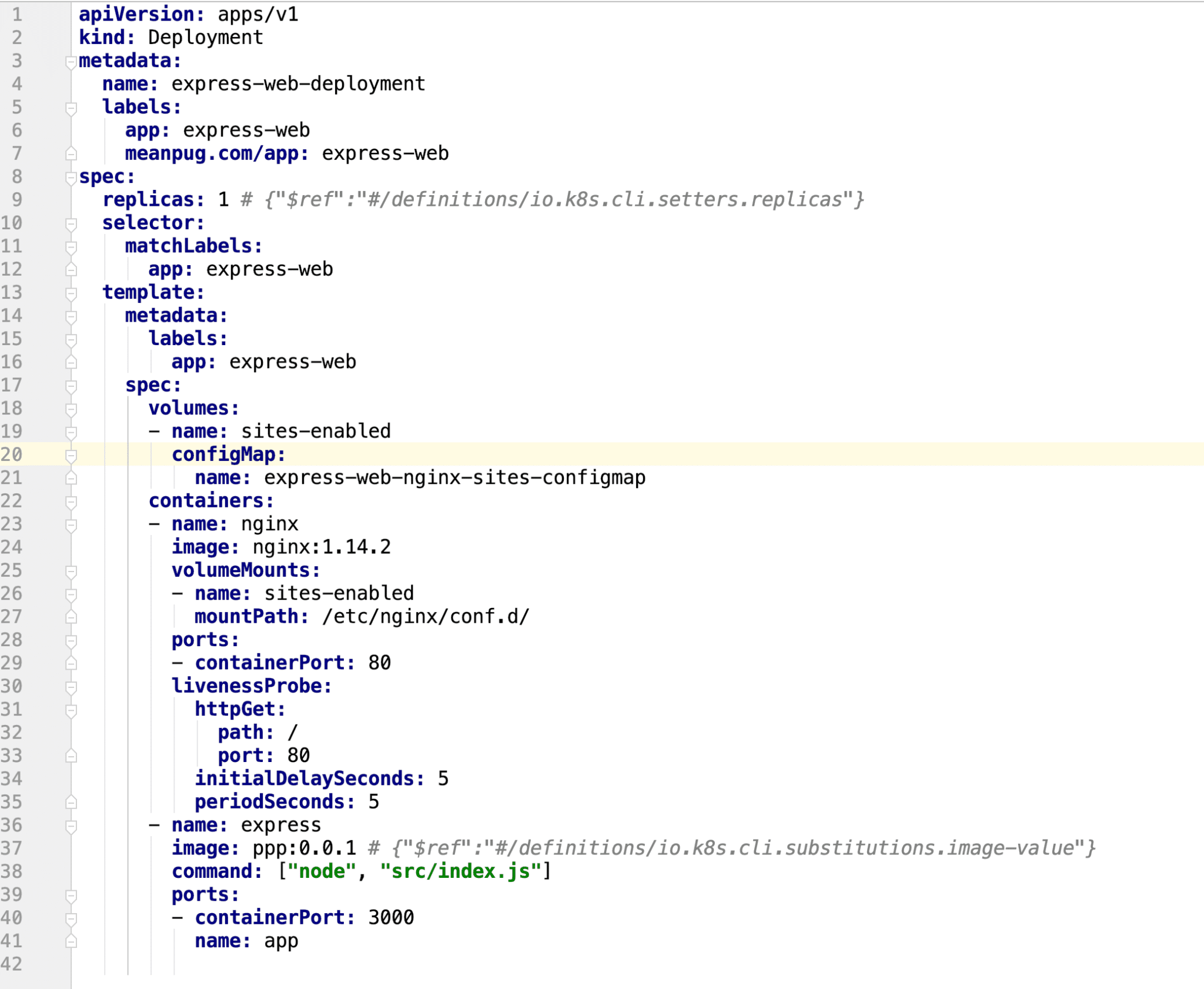The width and height of the screenshot is (1204, 989).
Task: Collapse the volumeMounts block fold marker
Action: pyautogui.click(x=71, y=571)
